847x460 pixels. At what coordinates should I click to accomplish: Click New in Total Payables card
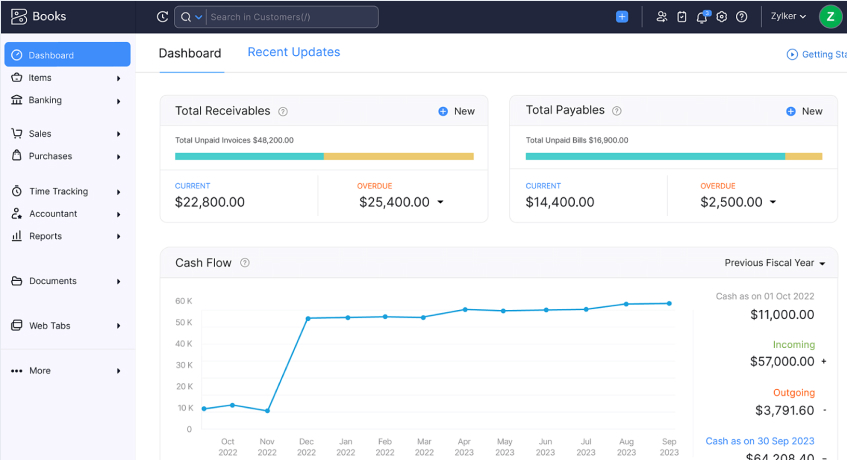coord(804,111)
